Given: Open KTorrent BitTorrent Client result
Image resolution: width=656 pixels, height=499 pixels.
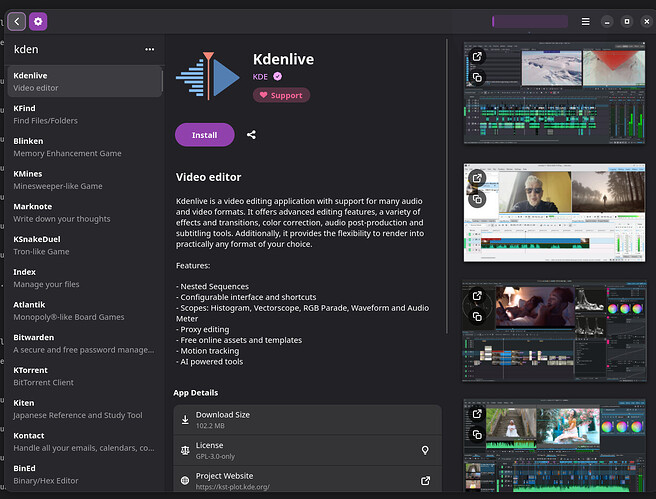Looking at the screenshot, I should click(x=85, y=376).
